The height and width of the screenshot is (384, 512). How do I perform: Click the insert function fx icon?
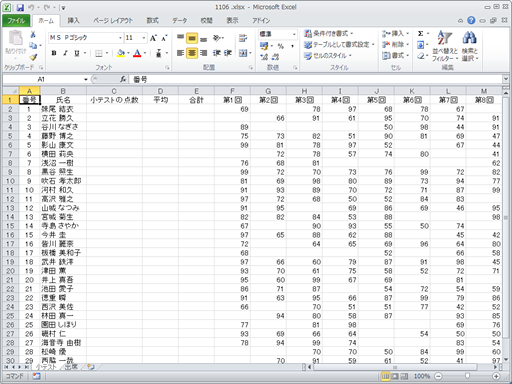pos(123,79)
